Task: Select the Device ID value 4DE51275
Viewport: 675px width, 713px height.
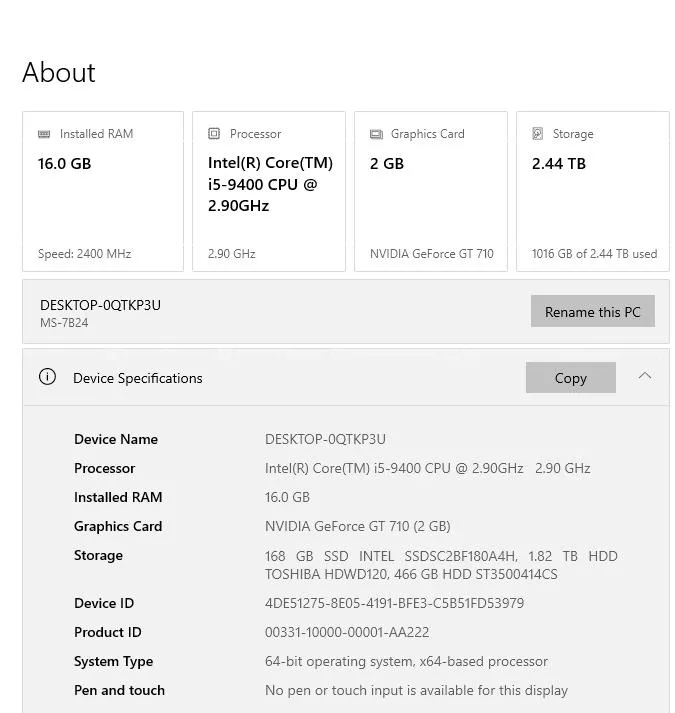Action: click(394, 603)
